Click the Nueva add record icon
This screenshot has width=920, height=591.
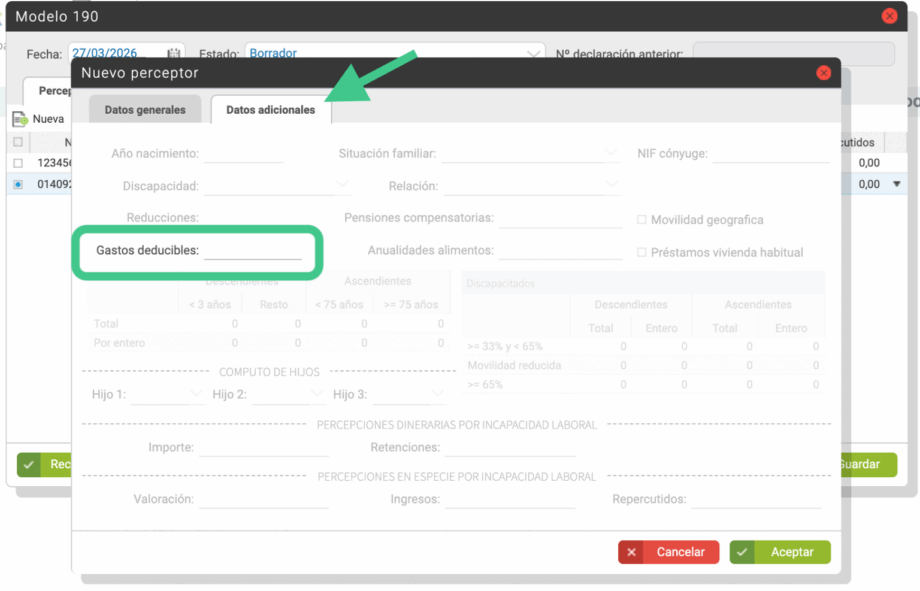tap(20, 119)
